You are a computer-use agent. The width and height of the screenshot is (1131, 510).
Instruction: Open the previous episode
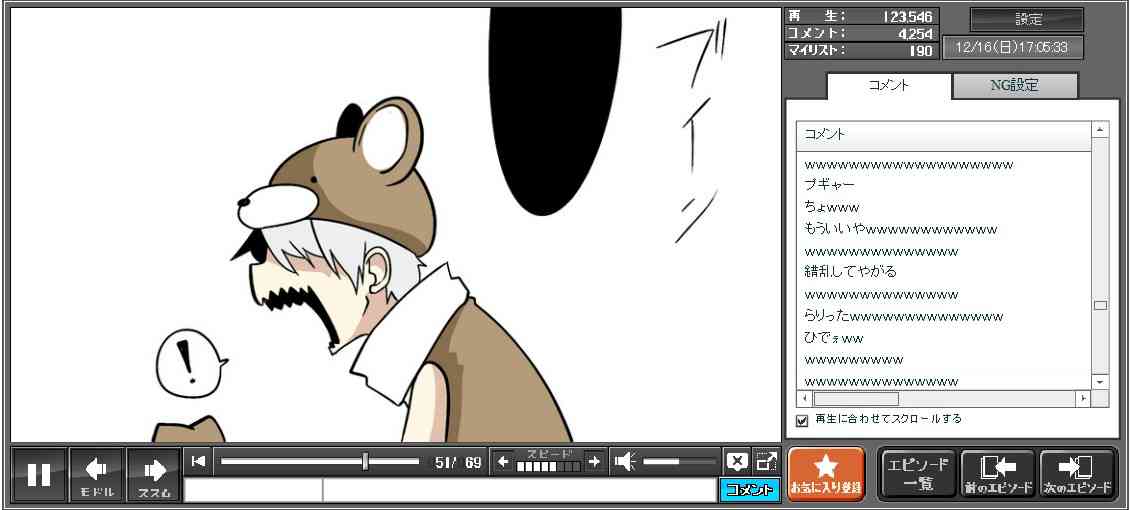coord(997,474)
